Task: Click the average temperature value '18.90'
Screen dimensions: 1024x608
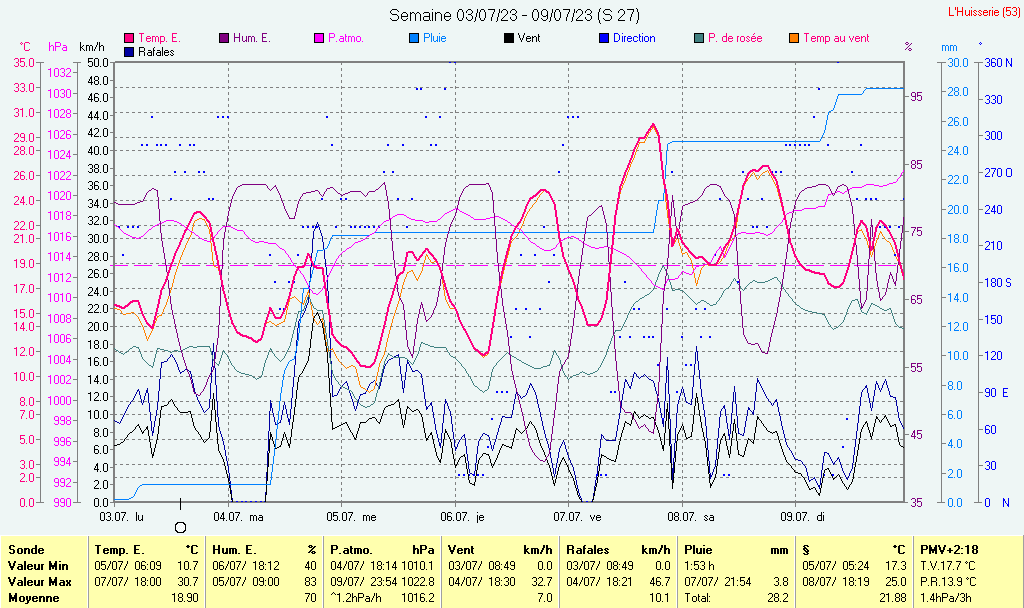Action: tap(185, 598)
